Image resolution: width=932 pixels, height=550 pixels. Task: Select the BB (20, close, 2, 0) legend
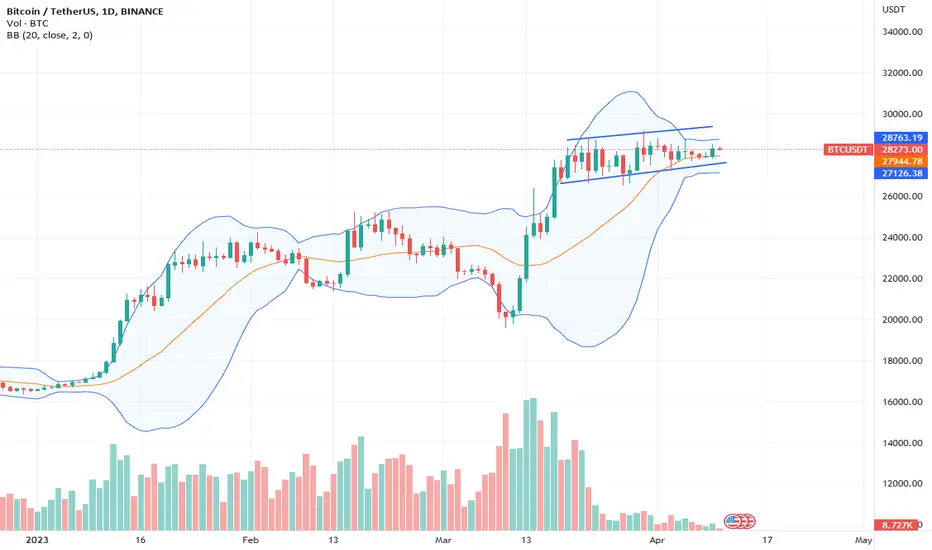49,35
